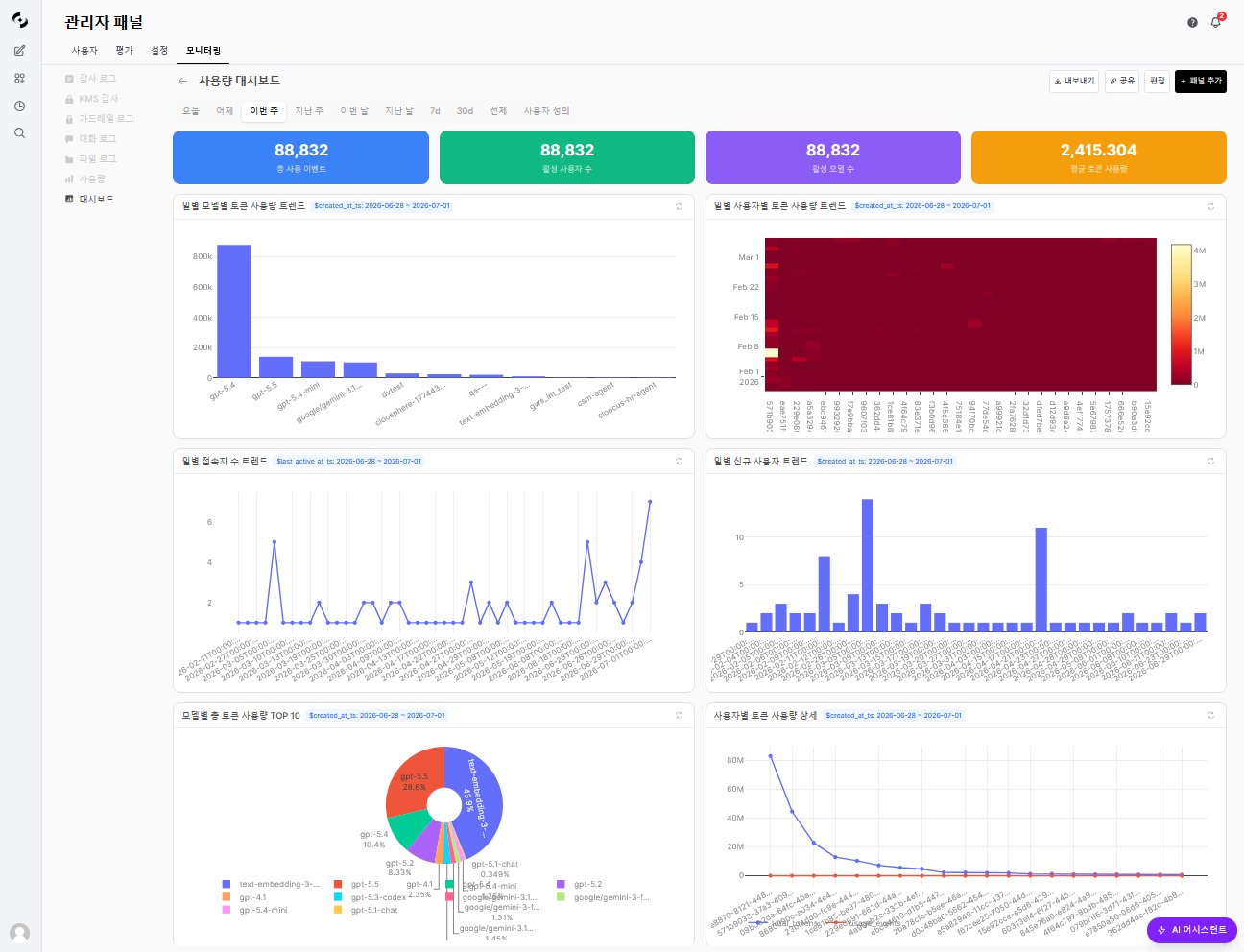Select the 오늘 time range
1244x952 pixels.
(191, 111)
